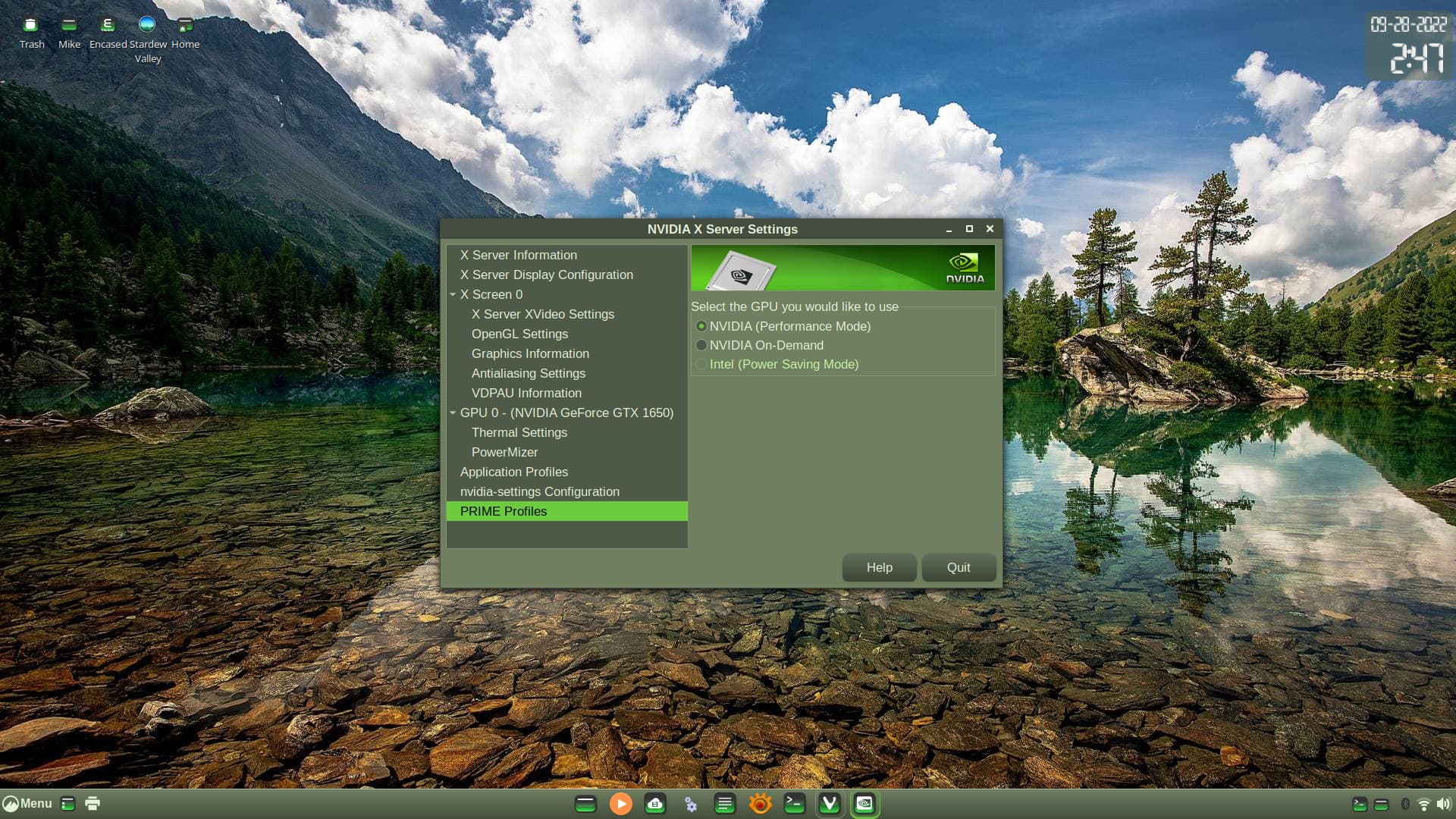Close the NVIDIA X Server Settings window

[990, 229]
